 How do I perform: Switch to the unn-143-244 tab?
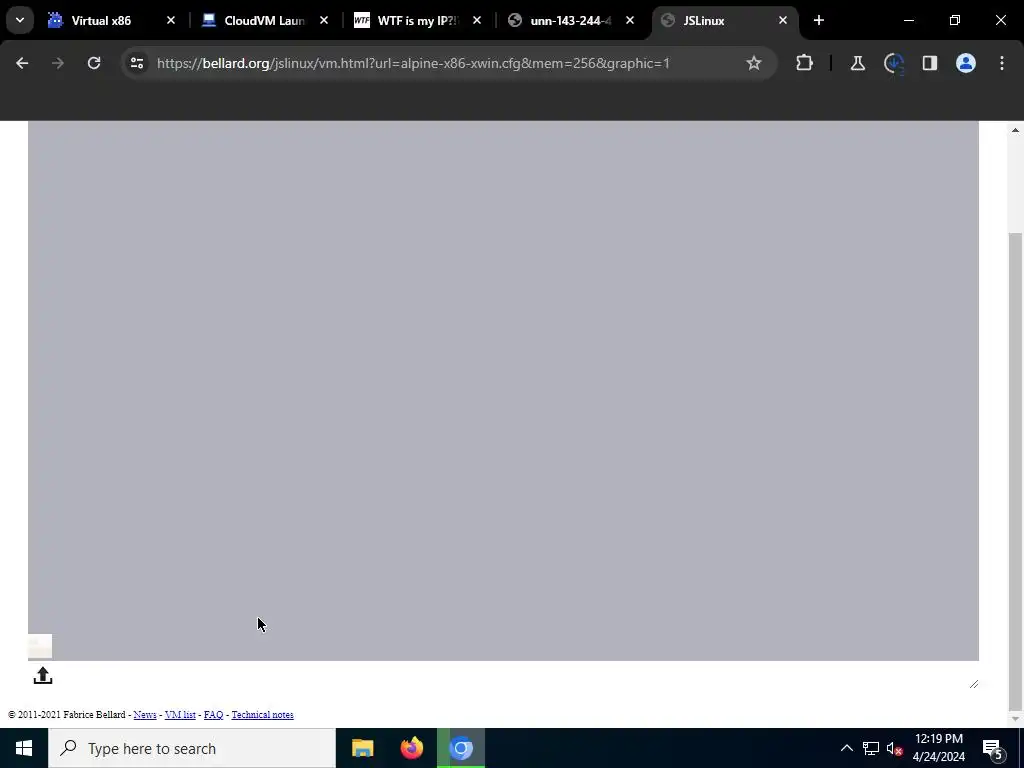tap(570, 20)
